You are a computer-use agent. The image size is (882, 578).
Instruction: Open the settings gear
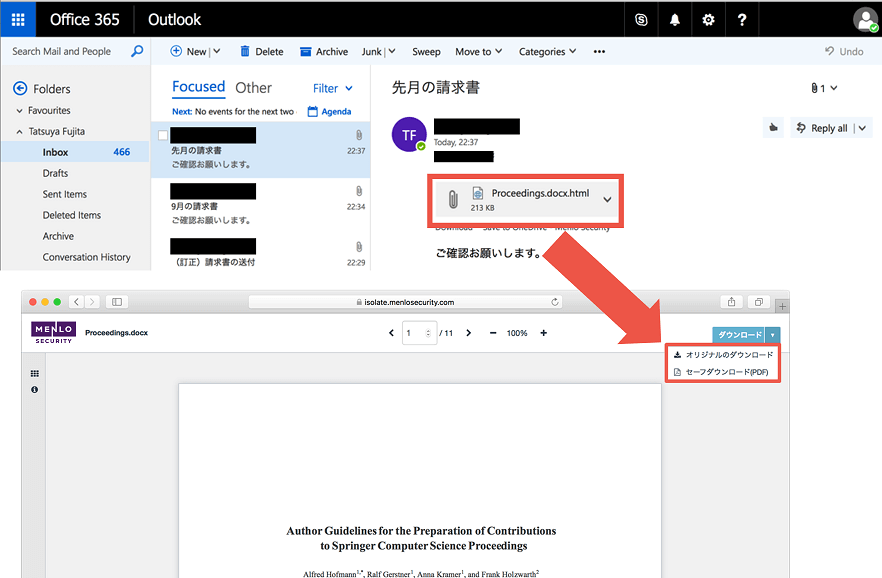pos(708,20)
